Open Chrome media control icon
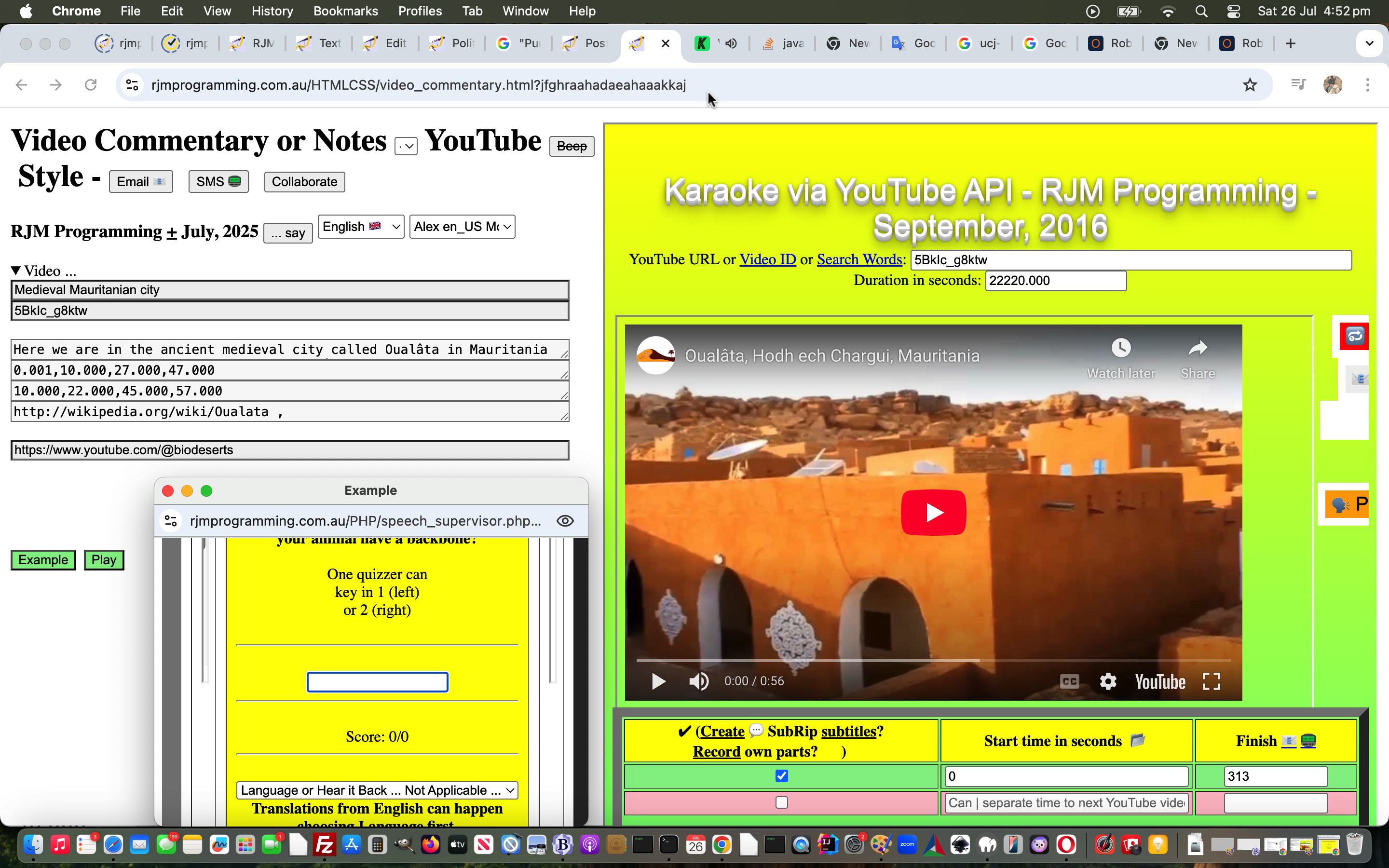The width and height of the screenshot is (1389, 868). point(1298,85)
